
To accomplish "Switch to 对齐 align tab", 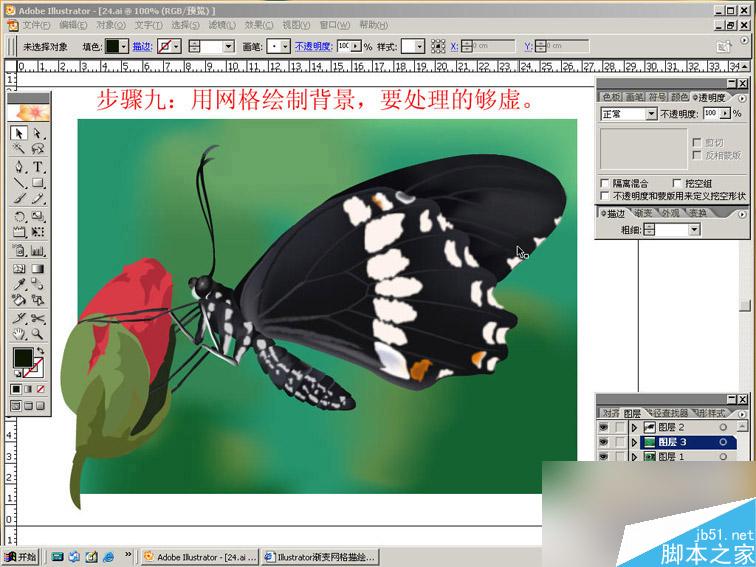I will click(x=611, y=413).
